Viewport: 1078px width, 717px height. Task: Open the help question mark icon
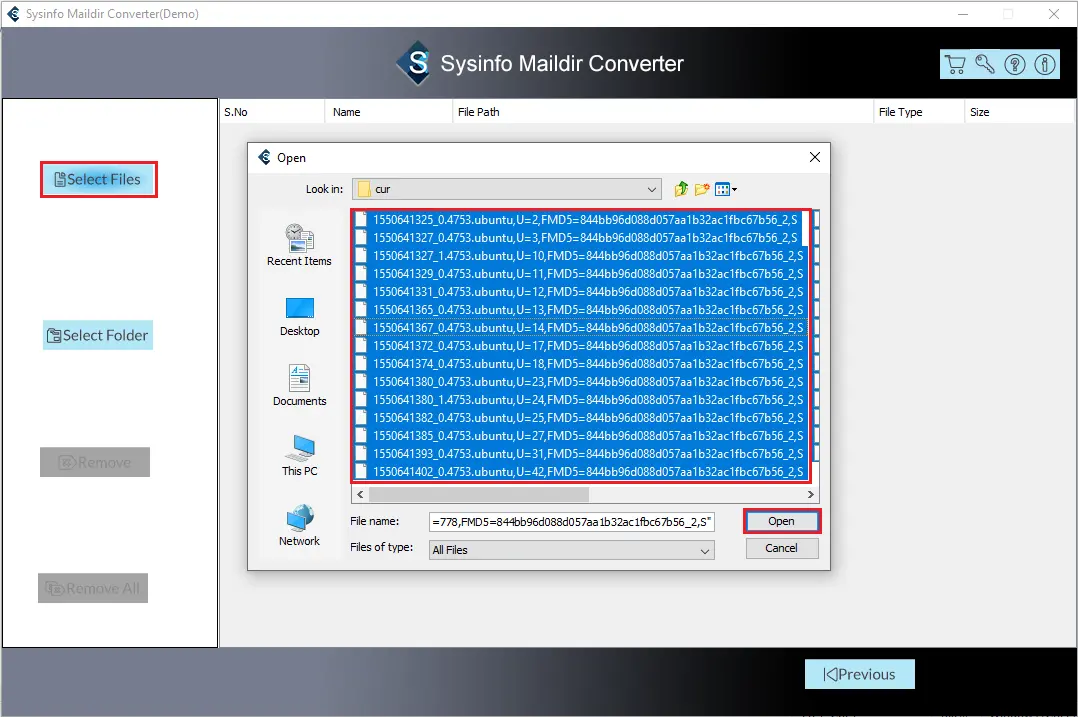pyautogui.click(x=1015, y=65)
